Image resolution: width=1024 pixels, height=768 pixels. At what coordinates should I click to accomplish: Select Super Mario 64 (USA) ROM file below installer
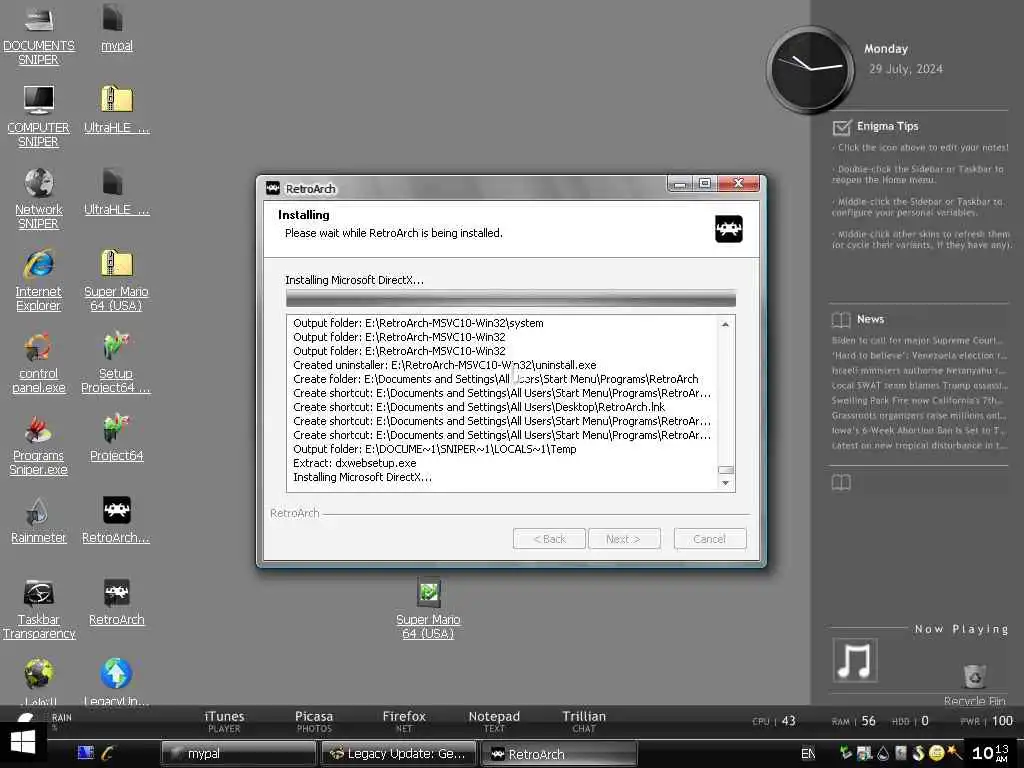click(428, 609)
